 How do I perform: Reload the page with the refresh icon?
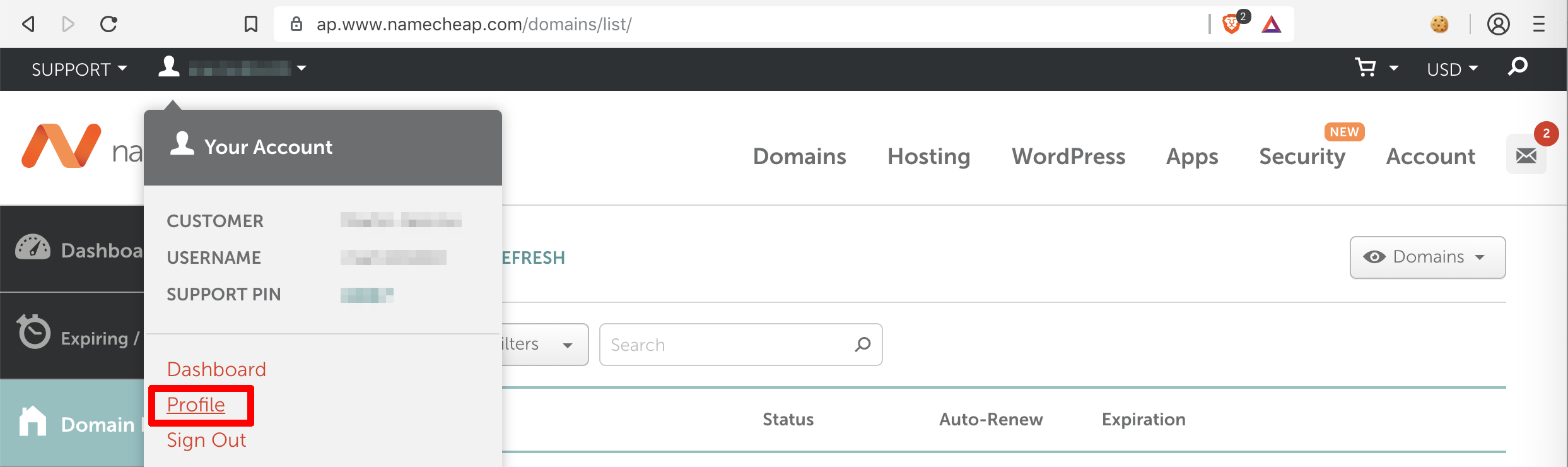click(x=109, y=25)
